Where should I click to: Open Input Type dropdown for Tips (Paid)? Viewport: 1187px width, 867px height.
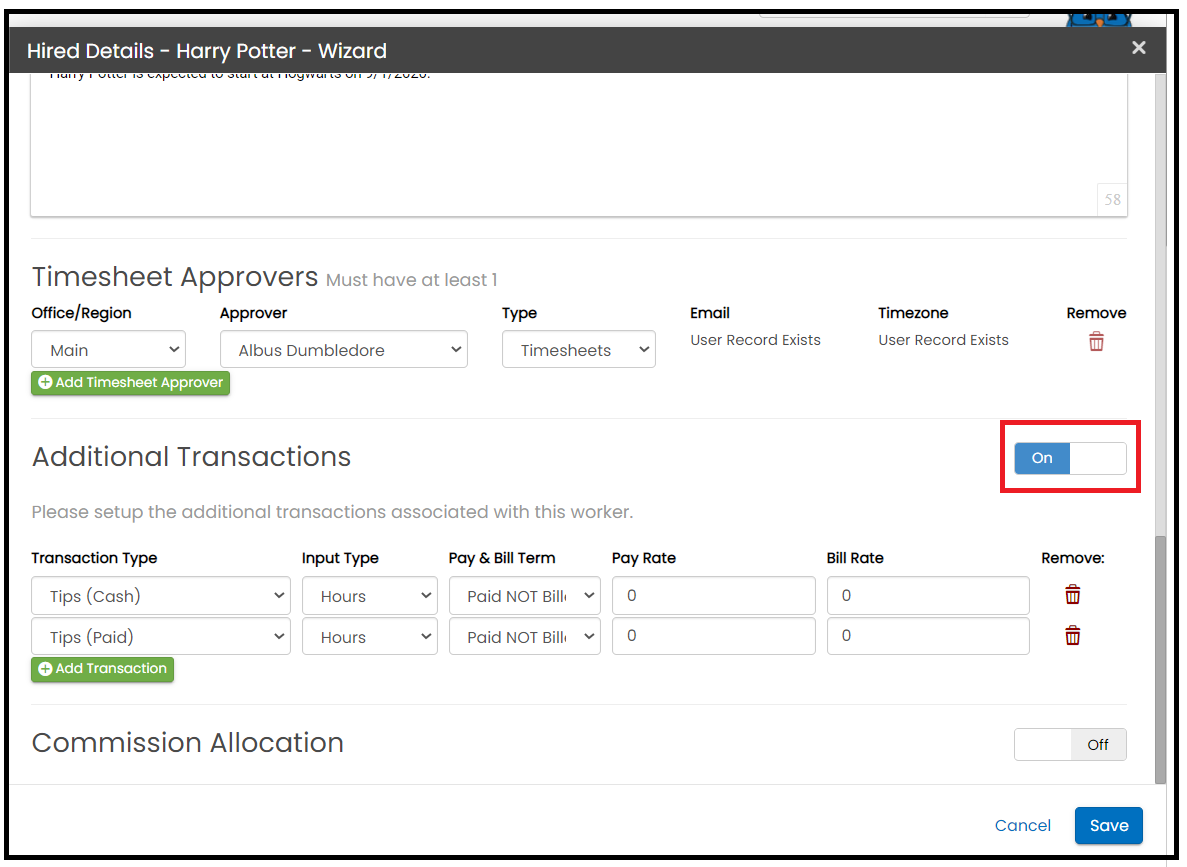(x=369, y=637)
